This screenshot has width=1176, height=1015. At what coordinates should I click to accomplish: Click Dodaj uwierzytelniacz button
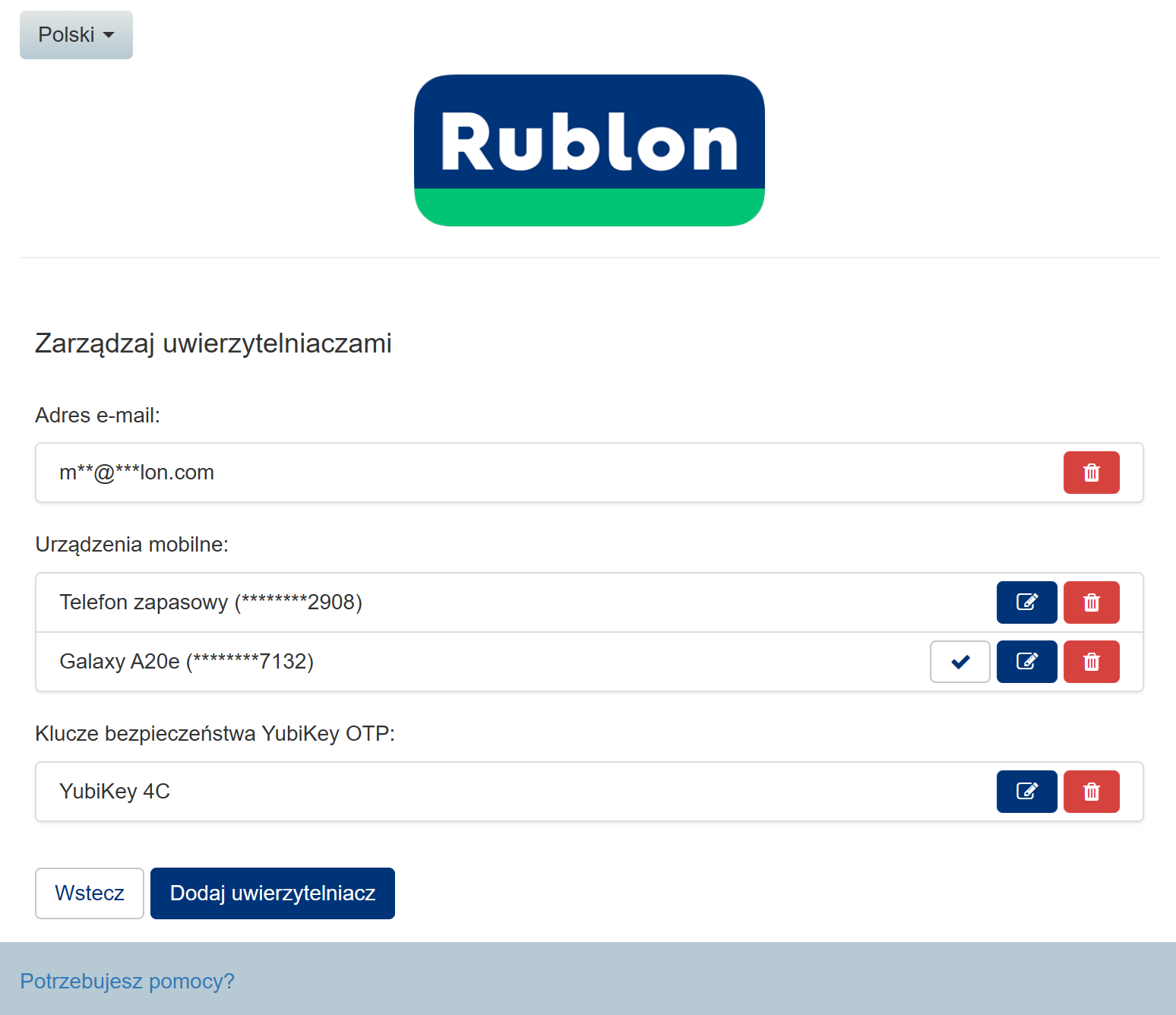(273, 893)
